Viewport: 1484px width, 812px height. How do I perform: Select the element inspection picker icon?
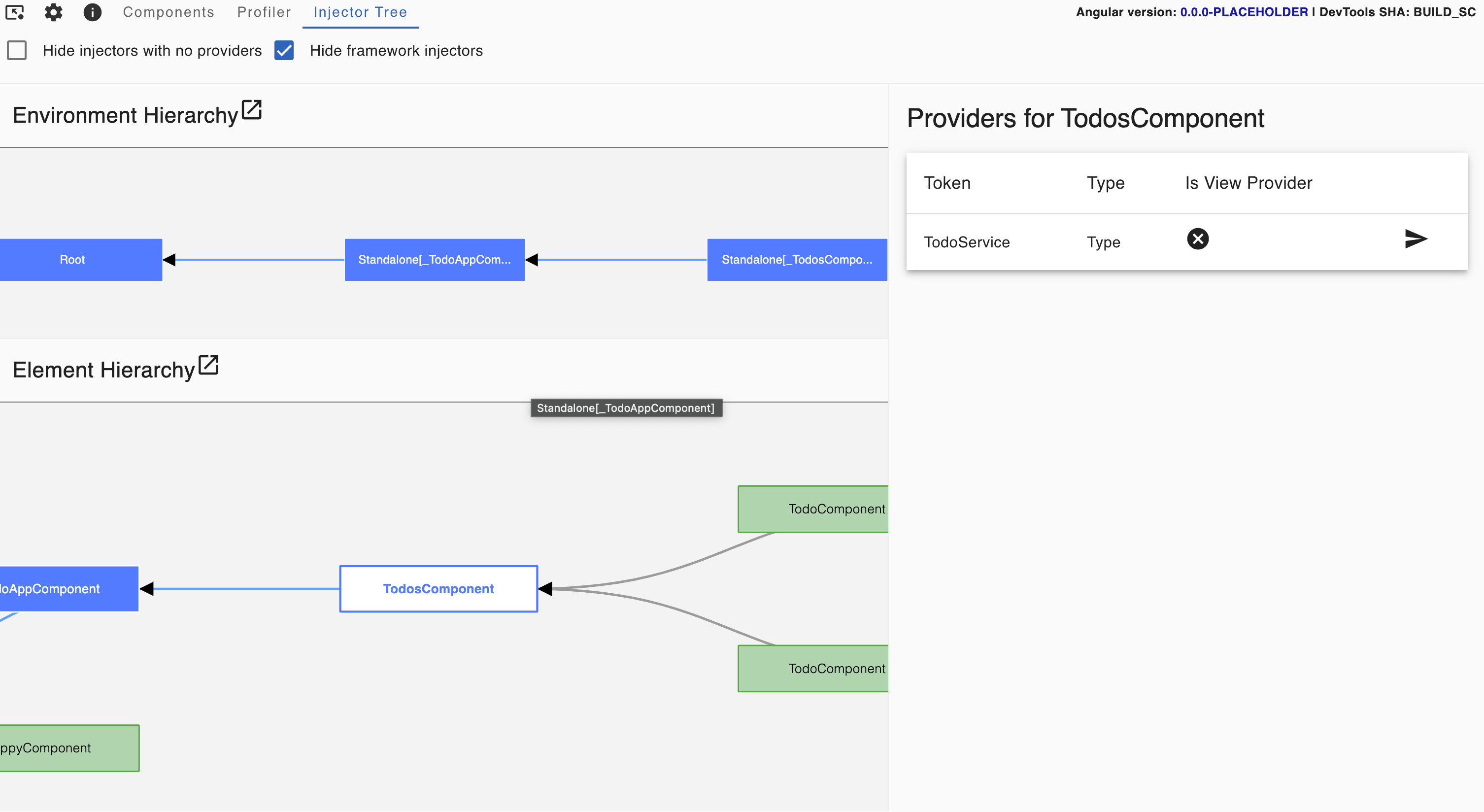15,12
